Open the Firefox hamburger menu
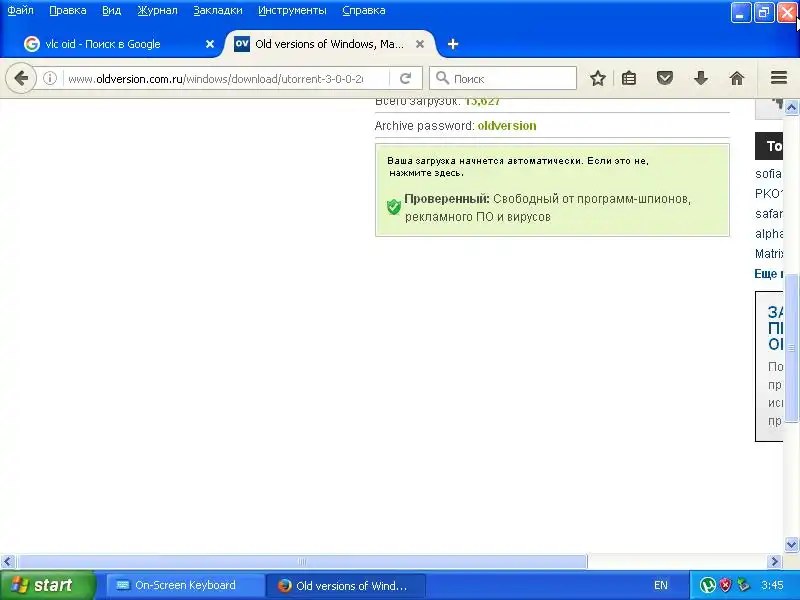Image resolution: width=800 pixels, height=600 pixels. coord(779,78)
